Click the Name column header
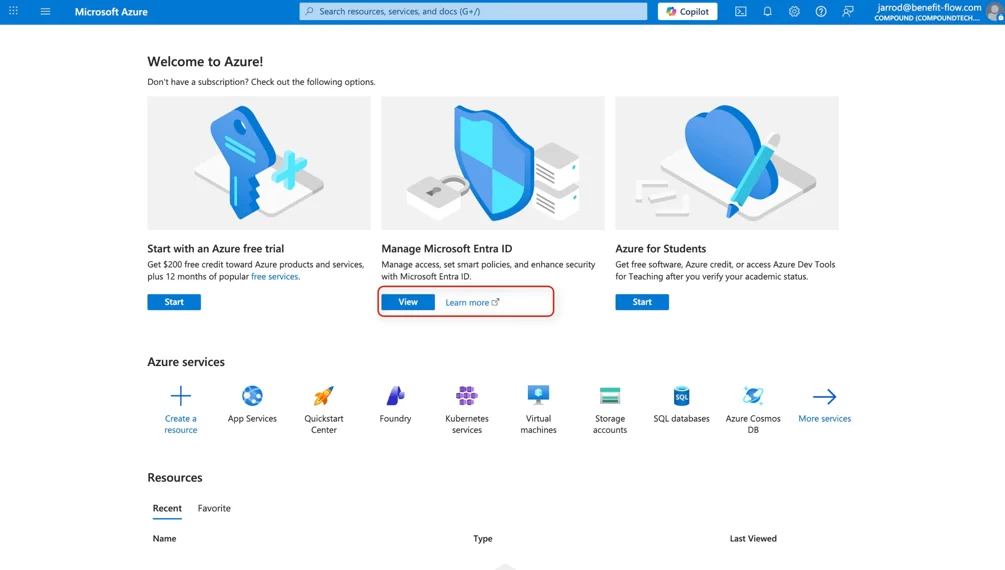Viewport: 1005px width, 570px height. tap(164, 539)
